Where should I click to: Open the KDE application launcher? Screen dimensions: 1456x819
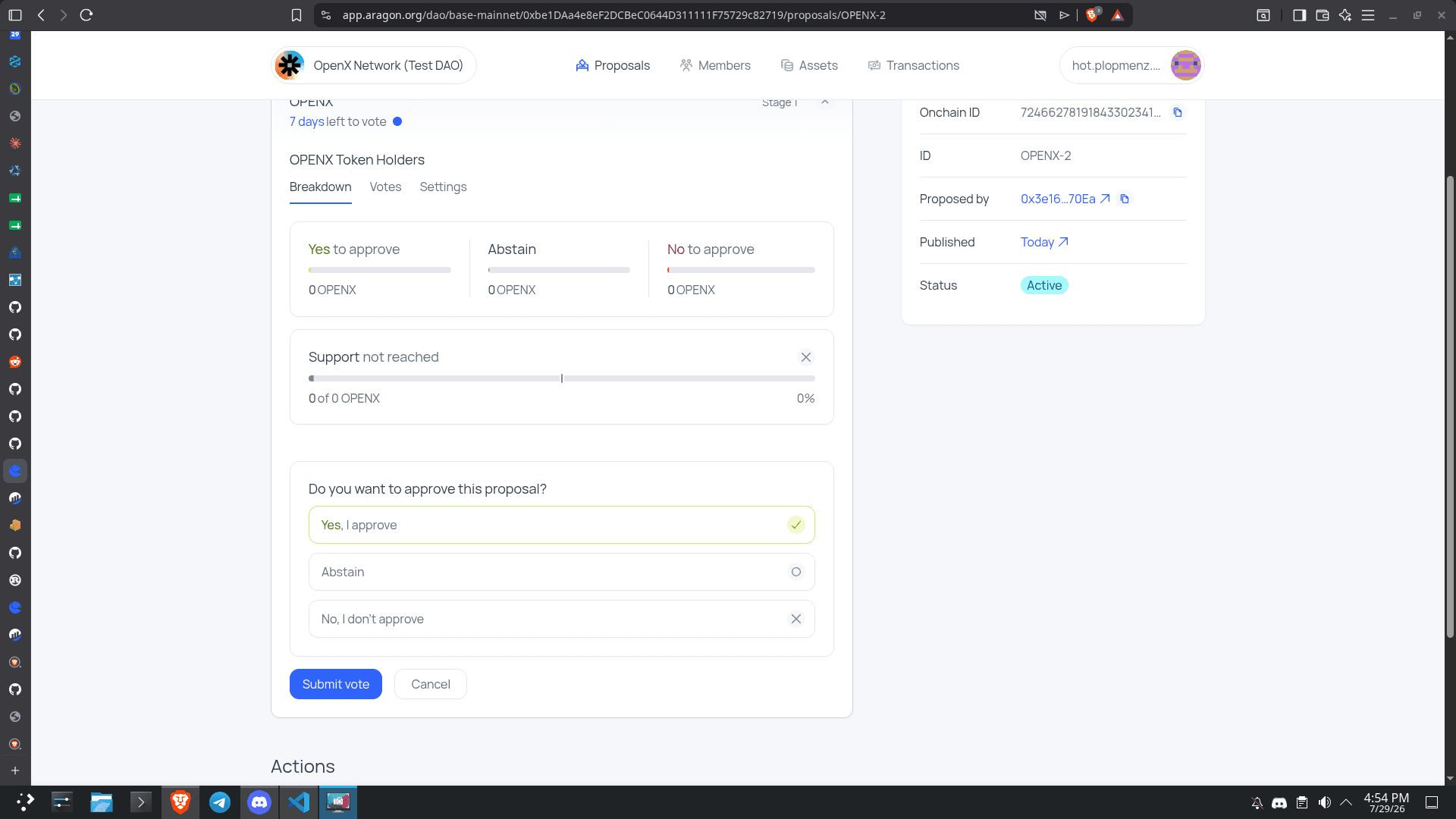point(24,802)
